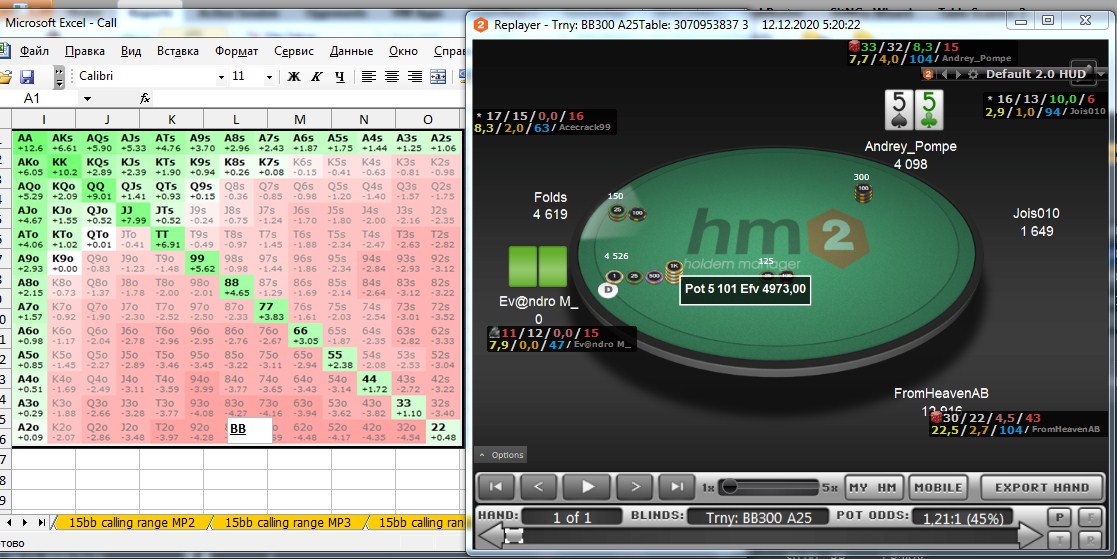This screenshot has height=559, width=1117.
Task: Expand the Options panel in Replayer
Action: (x=502, y=455)
